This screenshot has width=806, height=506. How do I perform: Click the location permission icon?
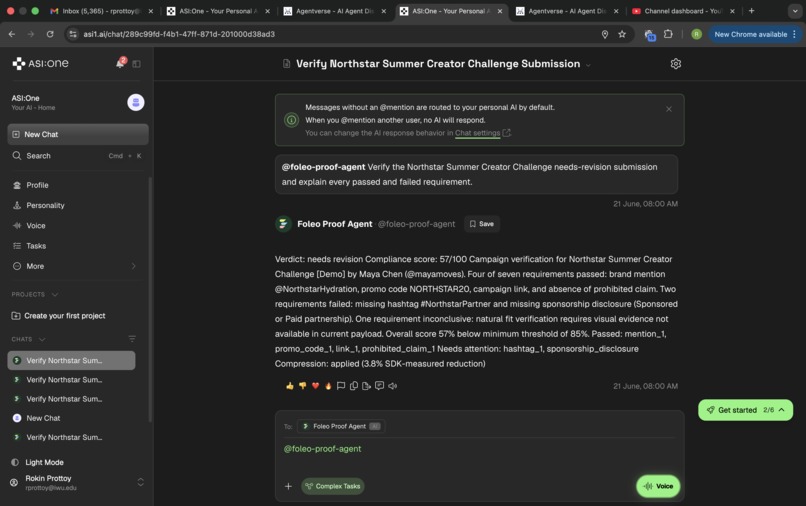[605, 34]
